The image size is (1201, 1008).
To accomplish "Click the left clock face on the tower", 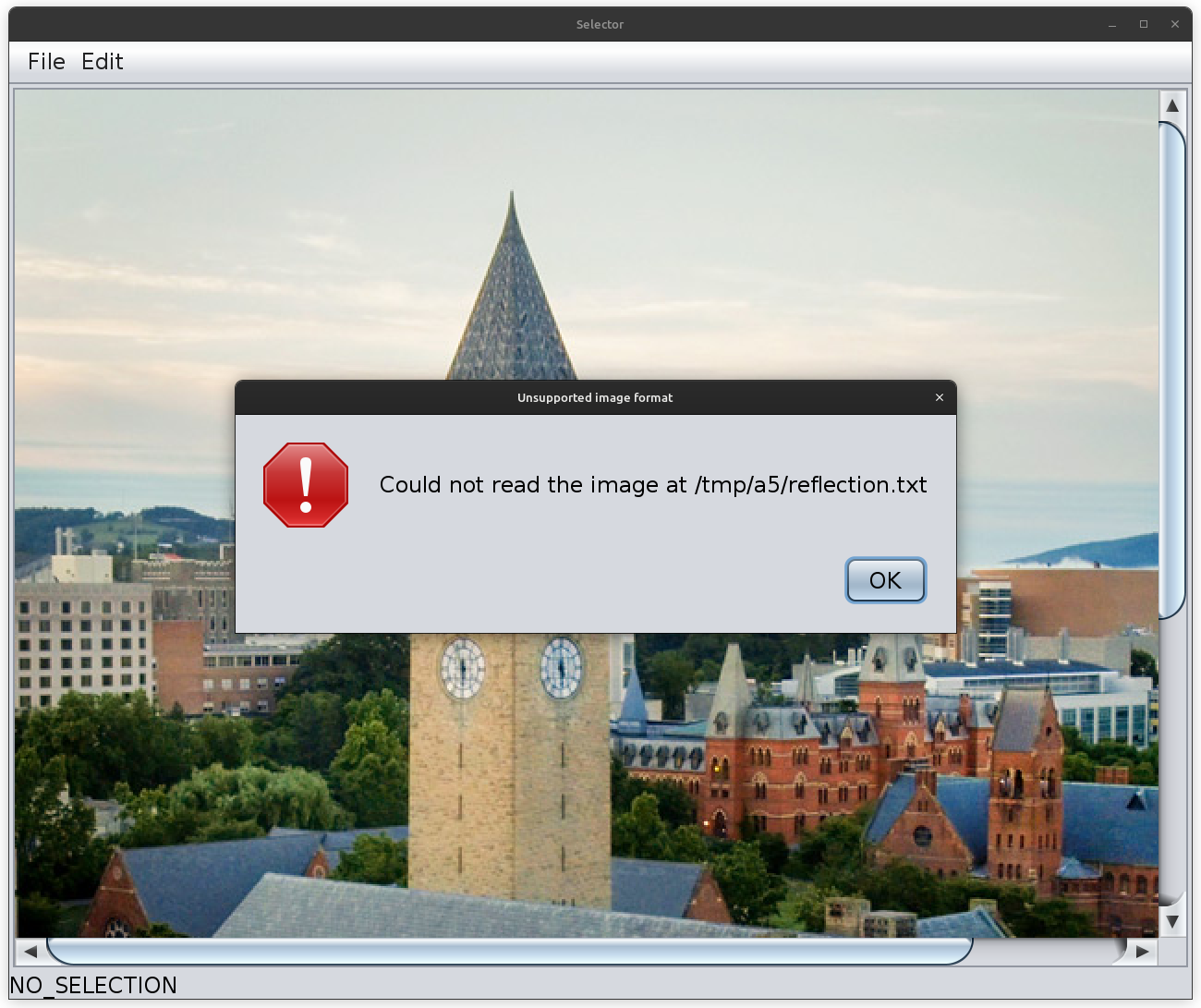I will point(462,667).
